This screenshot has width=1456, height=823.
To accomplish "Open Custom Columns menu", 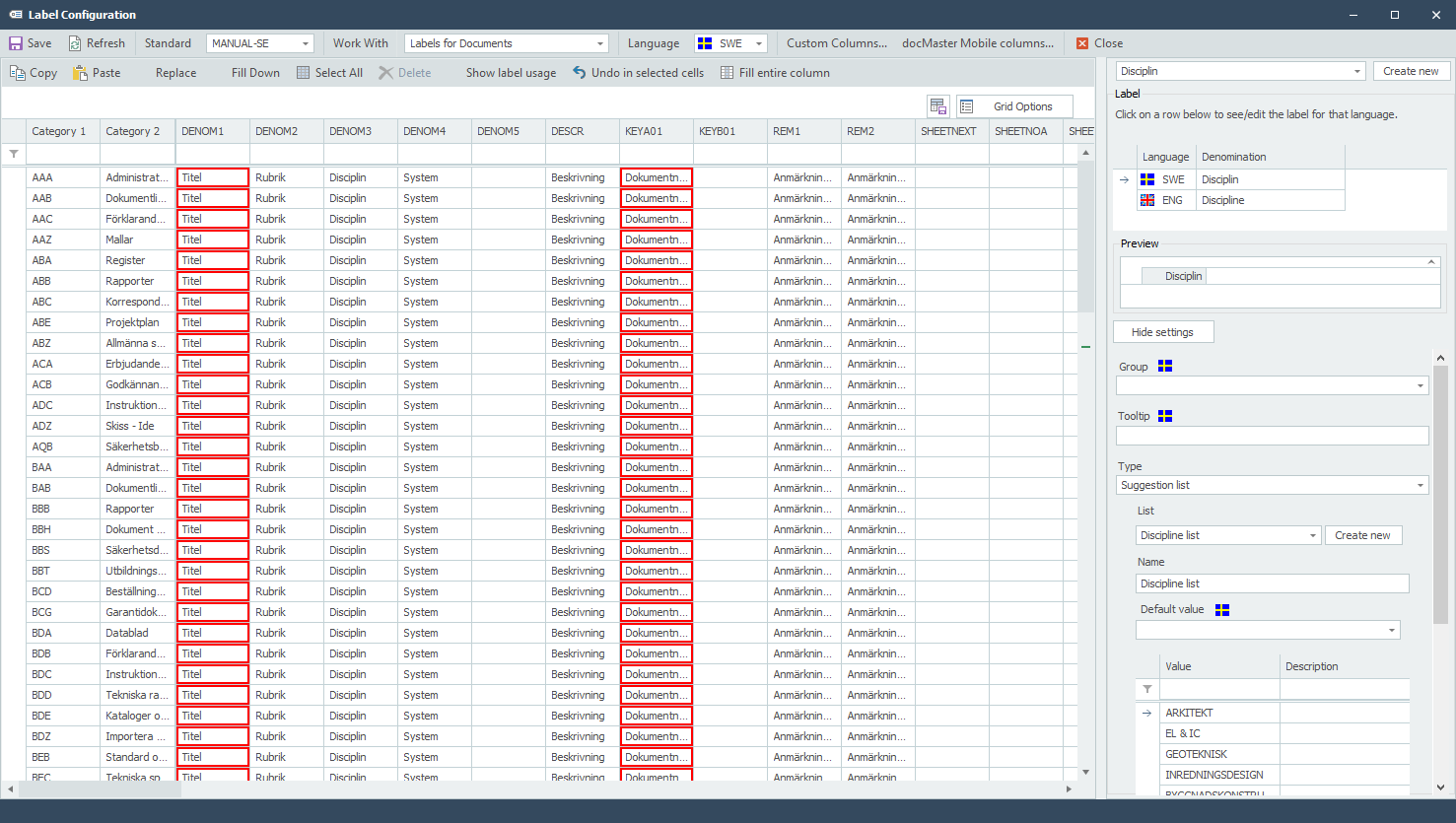I will (x=837, y=43).
